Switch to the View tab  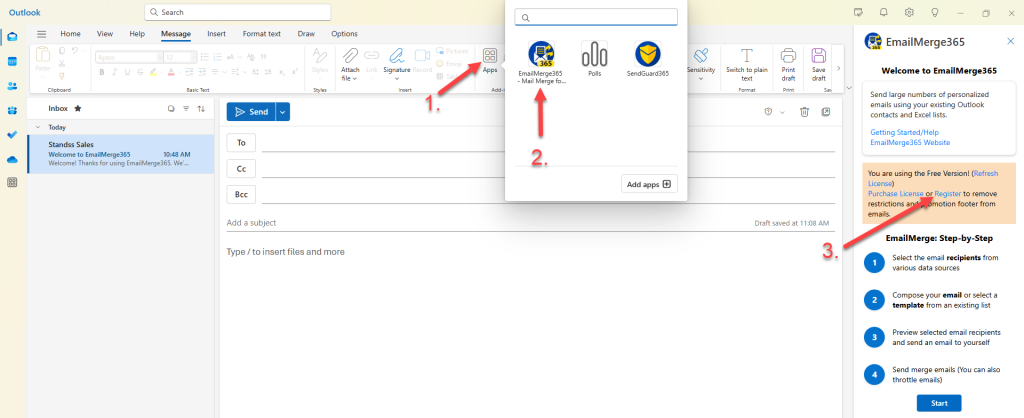pyautogui.click(x=104, y=34)
